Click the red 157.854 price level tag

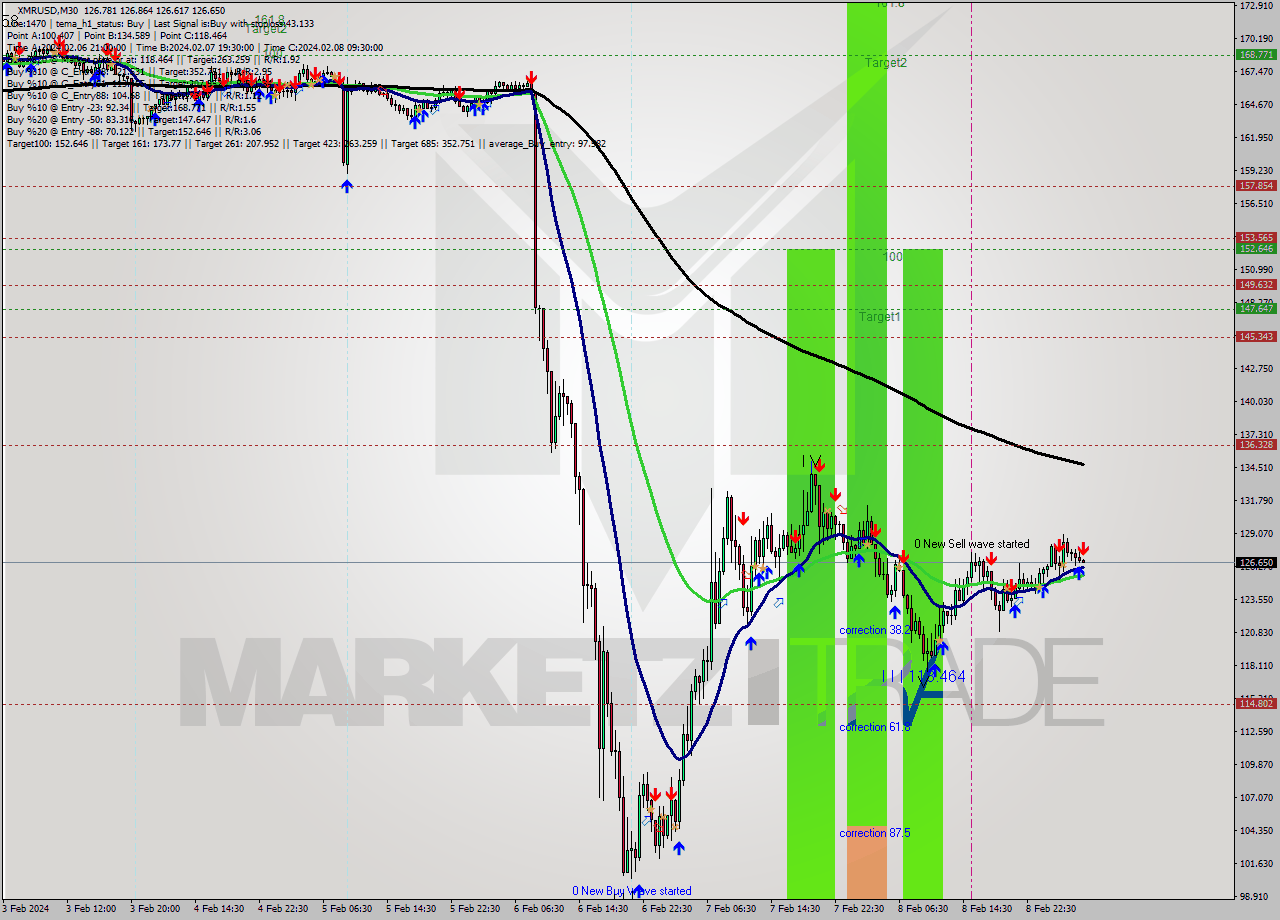pyautogui.click(x=1256, y=185)
